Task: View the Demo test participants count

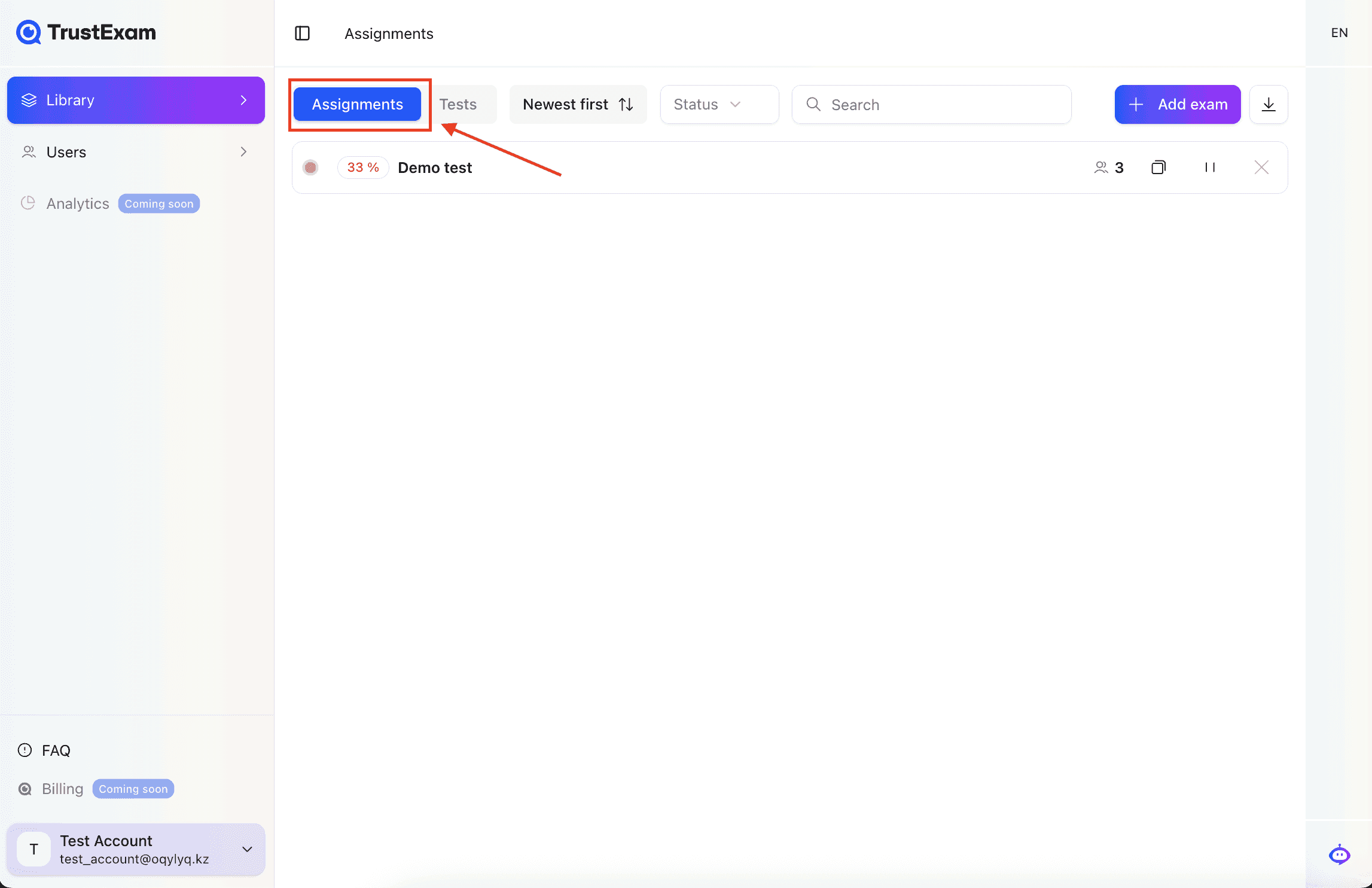Action: (1109, 168)
